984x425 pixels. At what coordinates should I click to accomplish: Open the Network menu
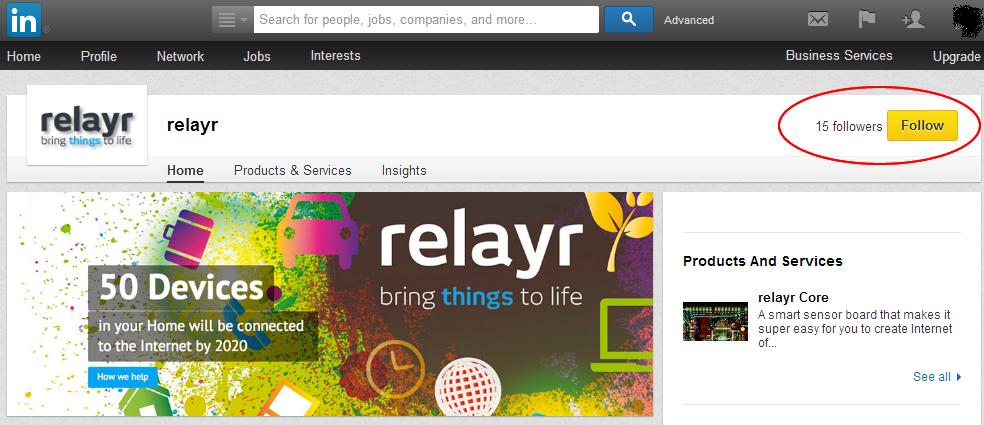tap(180, 56)
